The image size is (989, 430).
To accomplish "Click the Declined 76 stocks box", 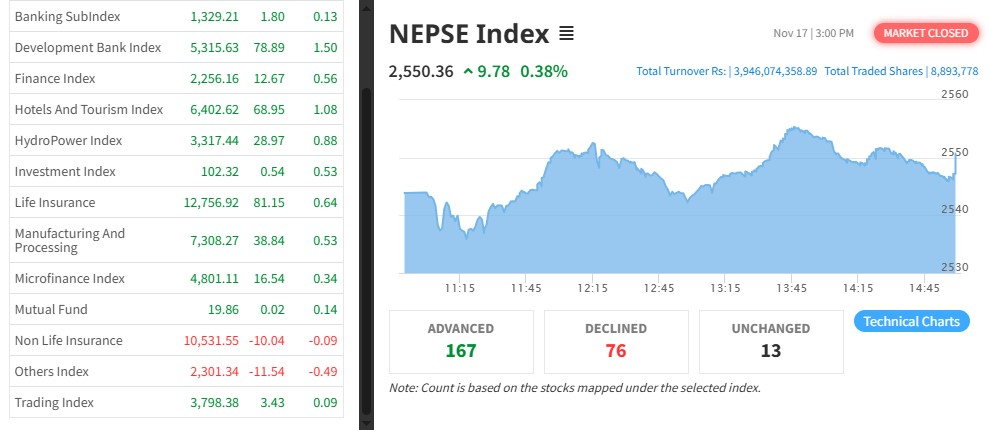I will 616,341.
